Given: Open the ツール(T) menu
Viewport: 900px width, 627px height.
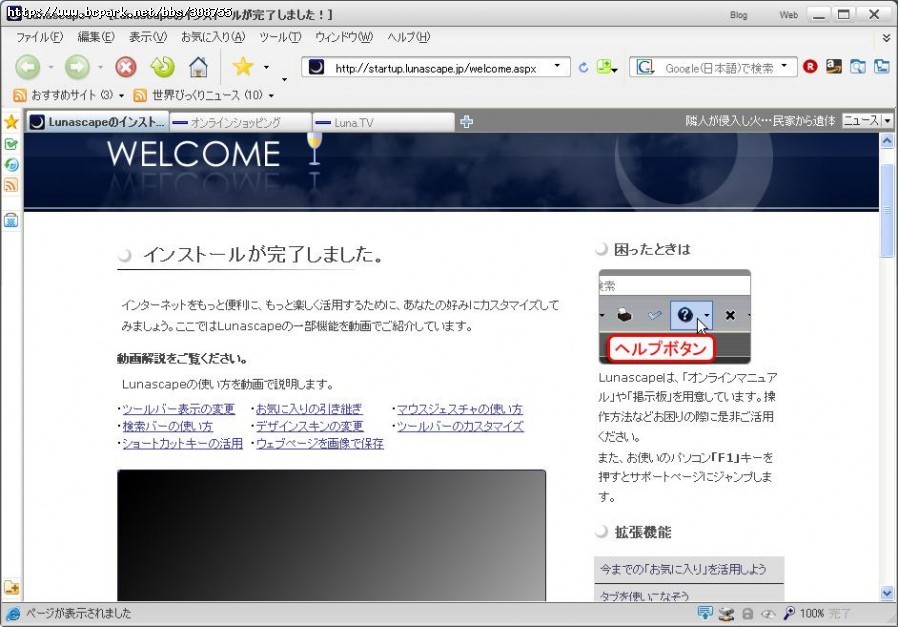Looking at the screenshot, I should [x=280, y=37].
